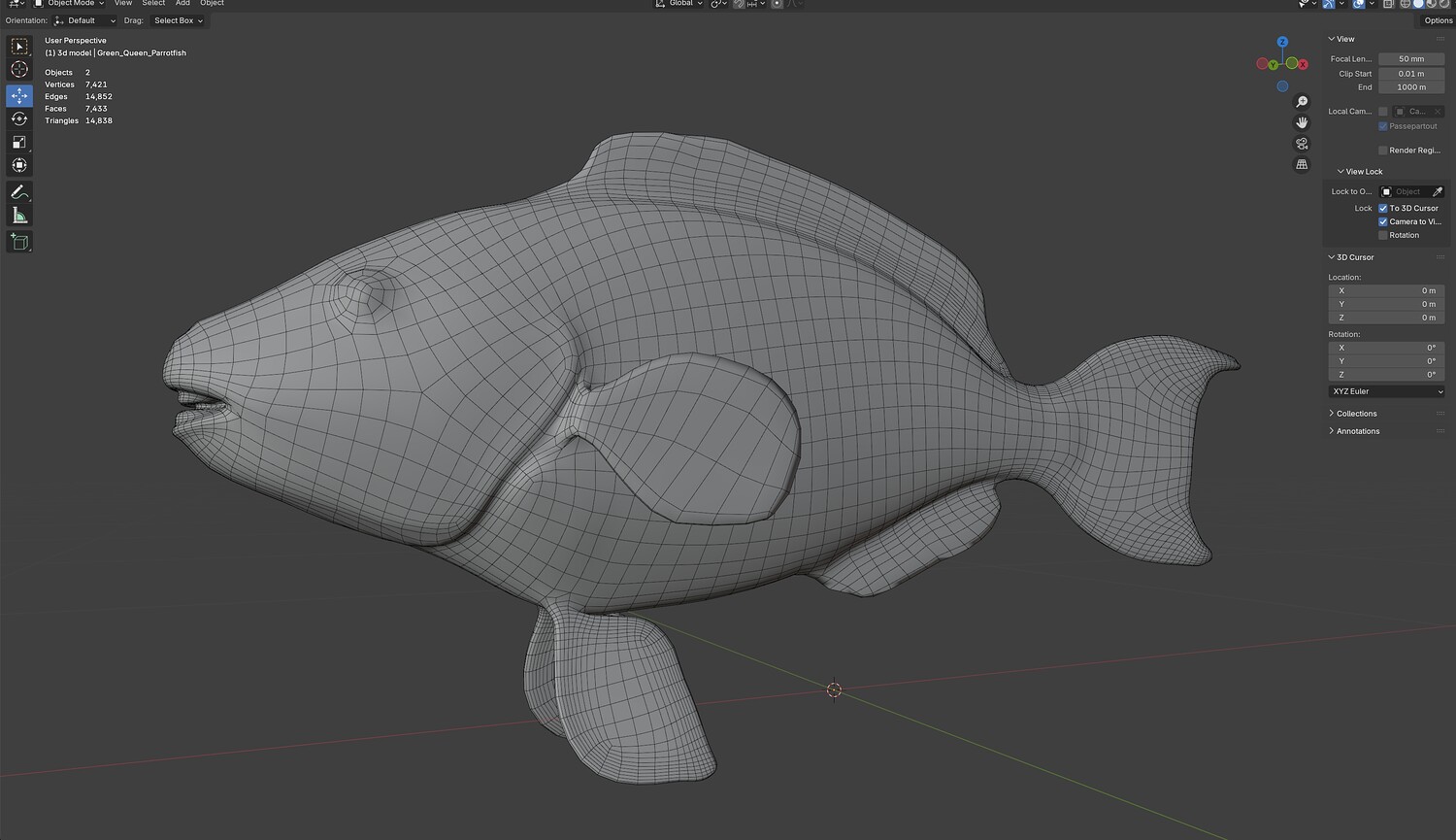Click the Options button

1438,20
